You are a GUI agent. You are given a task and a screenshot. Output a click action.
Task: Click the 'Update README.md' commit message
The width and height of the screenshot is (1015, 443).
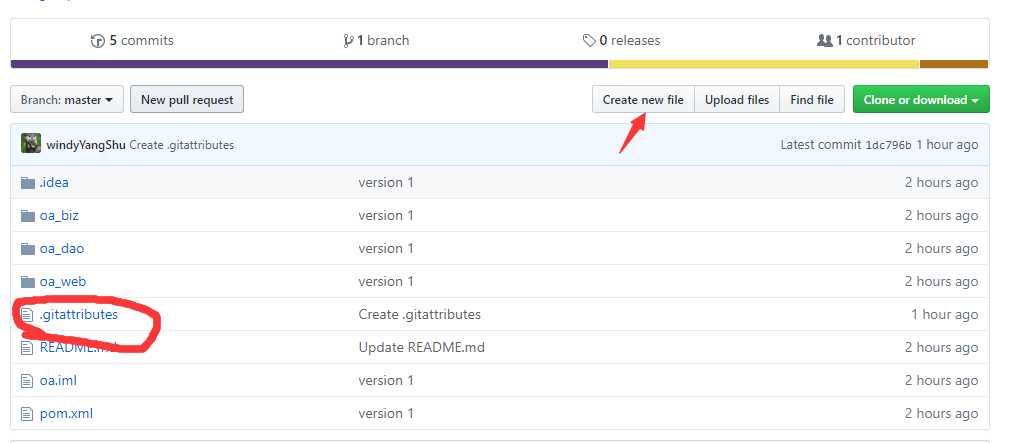[x=421, y=348]
